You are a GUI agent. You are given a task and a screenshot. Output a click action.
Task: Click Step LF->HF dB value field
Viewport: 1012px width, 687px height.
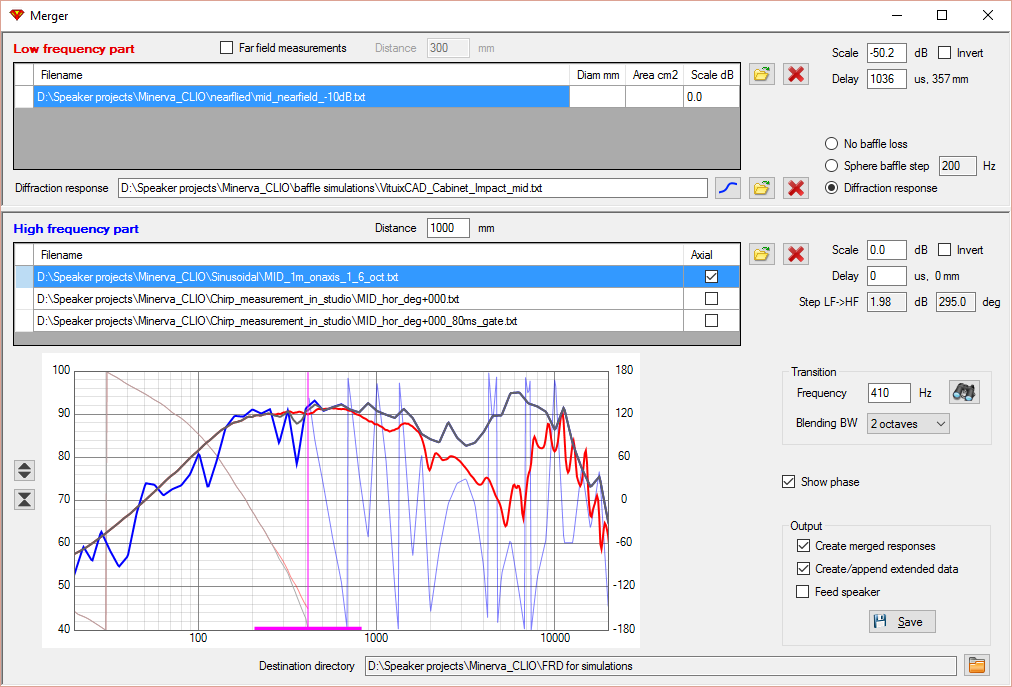pyautogui.click(x=886, y=302)
